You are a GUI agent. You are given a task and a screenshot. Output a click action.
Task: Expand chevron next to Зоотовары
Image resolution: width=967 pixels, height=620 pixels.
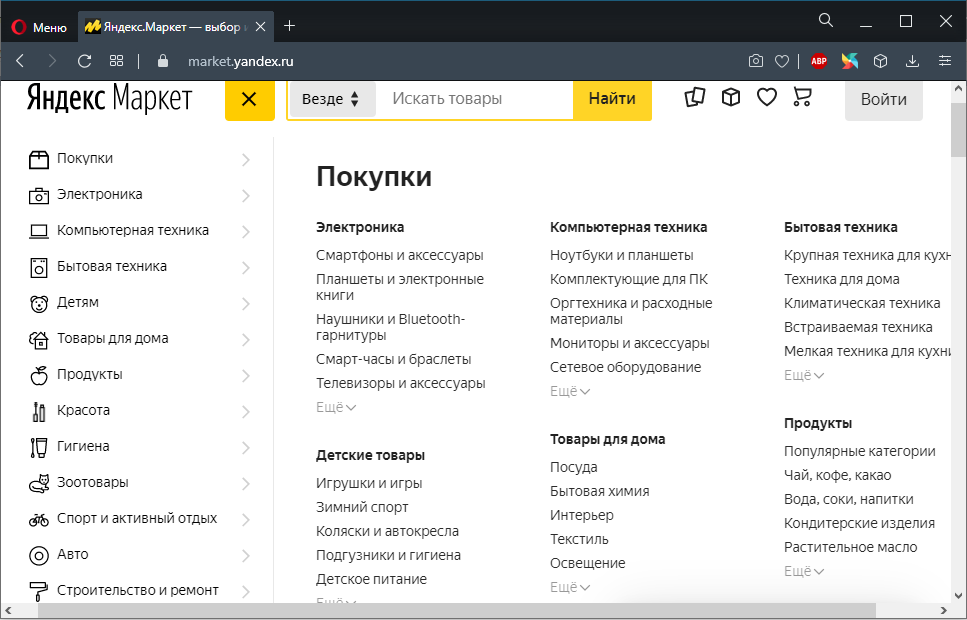click(245, 484)
